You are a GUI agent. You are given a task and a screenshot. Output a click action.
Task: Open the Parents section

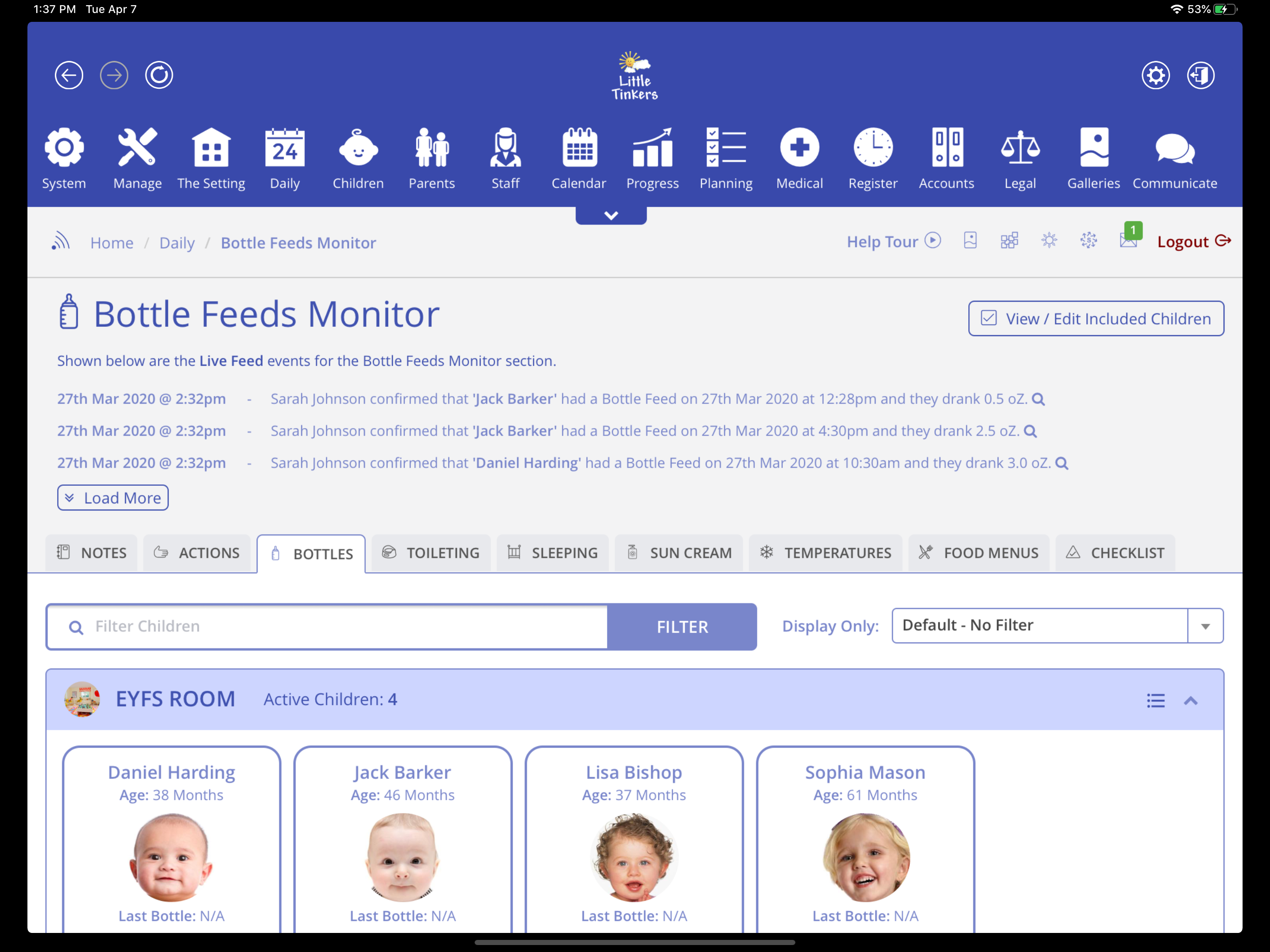pyautogui.click(x=432, y=159)
